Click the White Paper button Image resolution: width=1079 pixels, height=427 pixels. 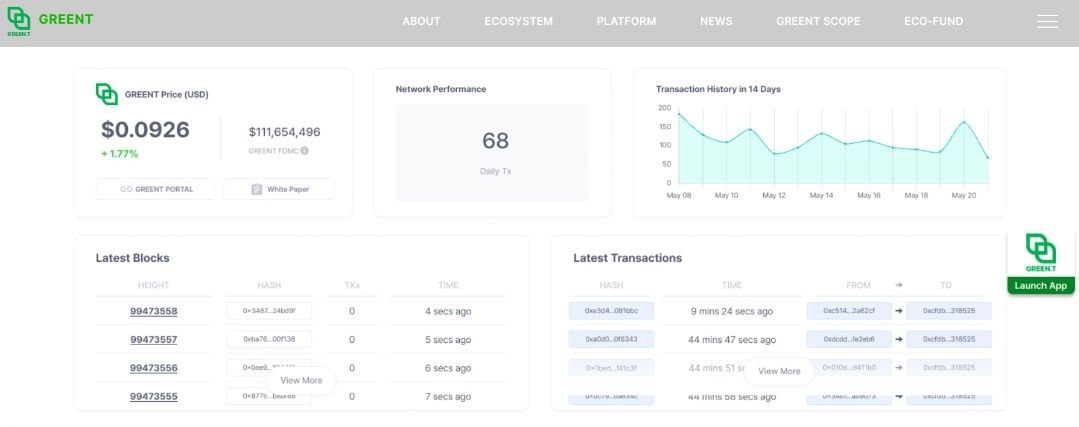tap(279, 189)
